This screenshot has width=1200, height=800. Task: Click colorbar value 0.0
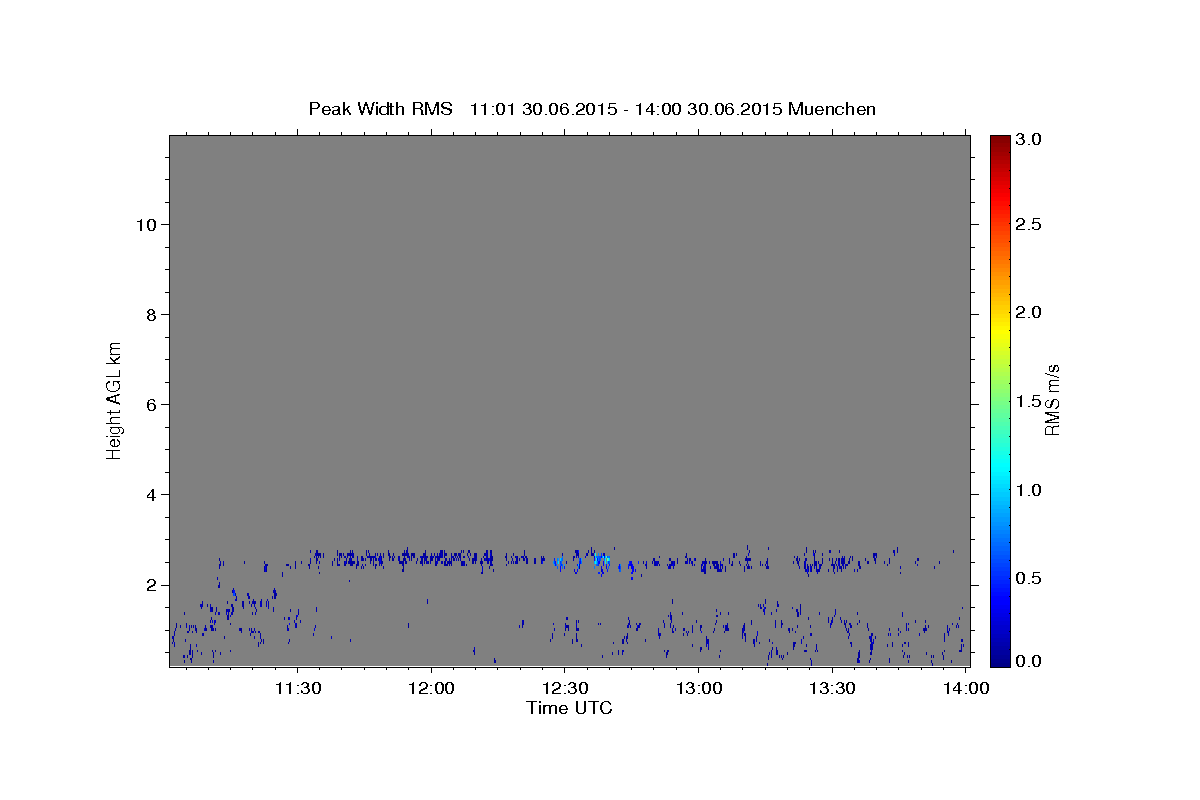point(1030,661)
